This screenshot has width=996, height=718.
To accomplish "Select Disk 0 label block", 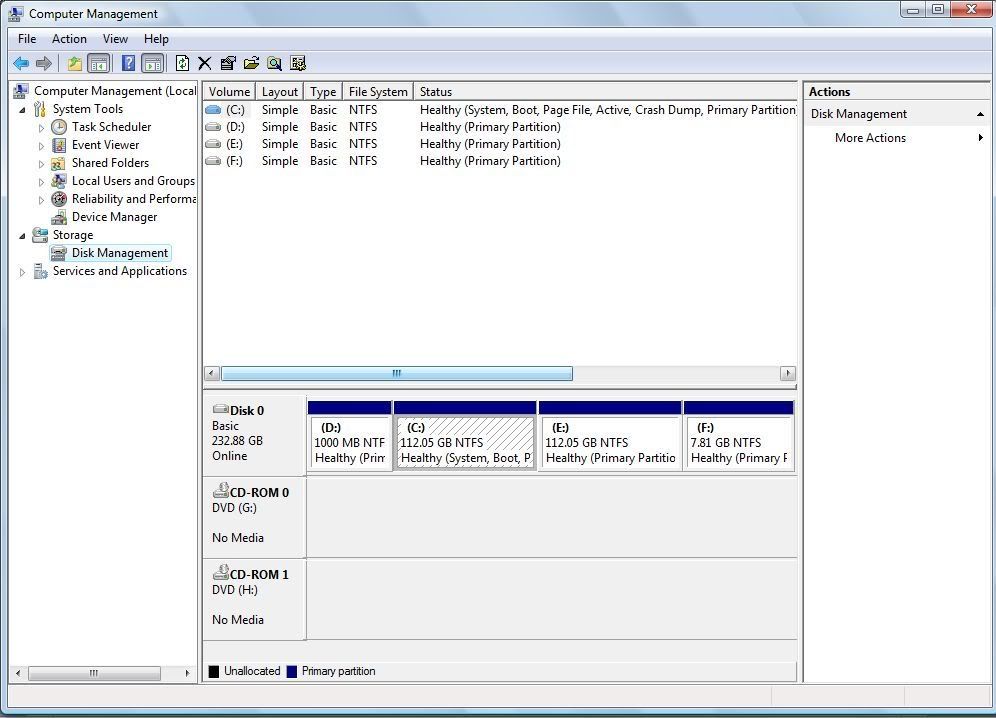I will click(254, 434).
